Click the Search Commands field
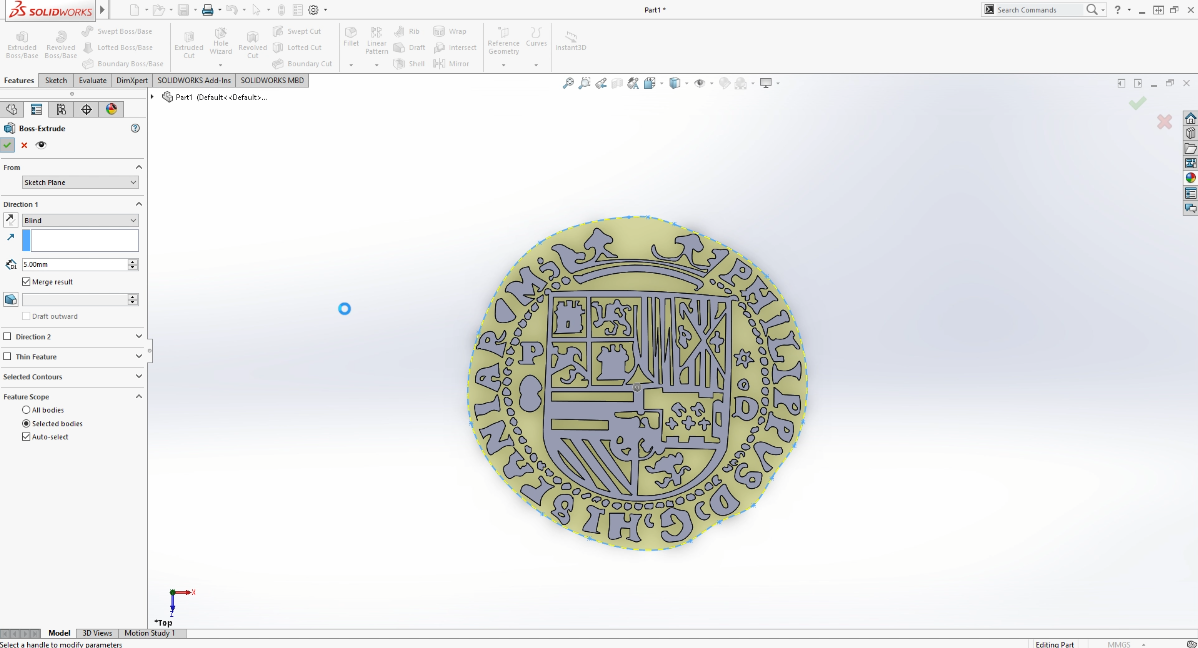The height and width of the screenshot is (648, 1198). tap(1038, 10)
